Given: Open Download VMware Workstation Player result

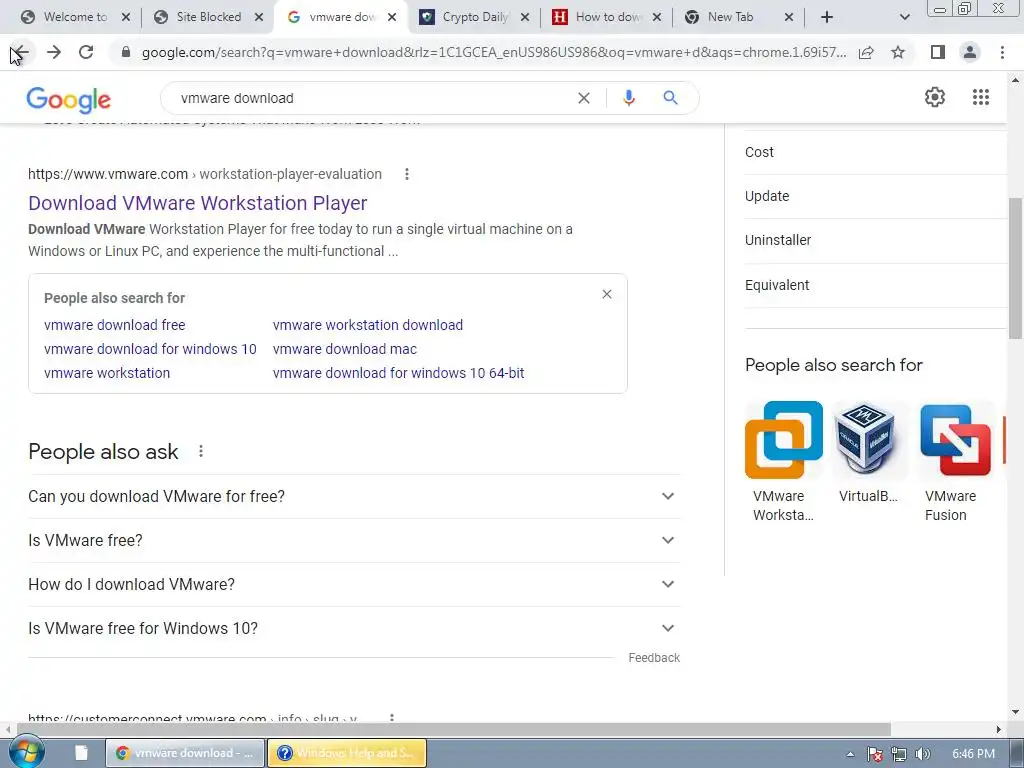Looking at the screenshot, I should 198,203.
